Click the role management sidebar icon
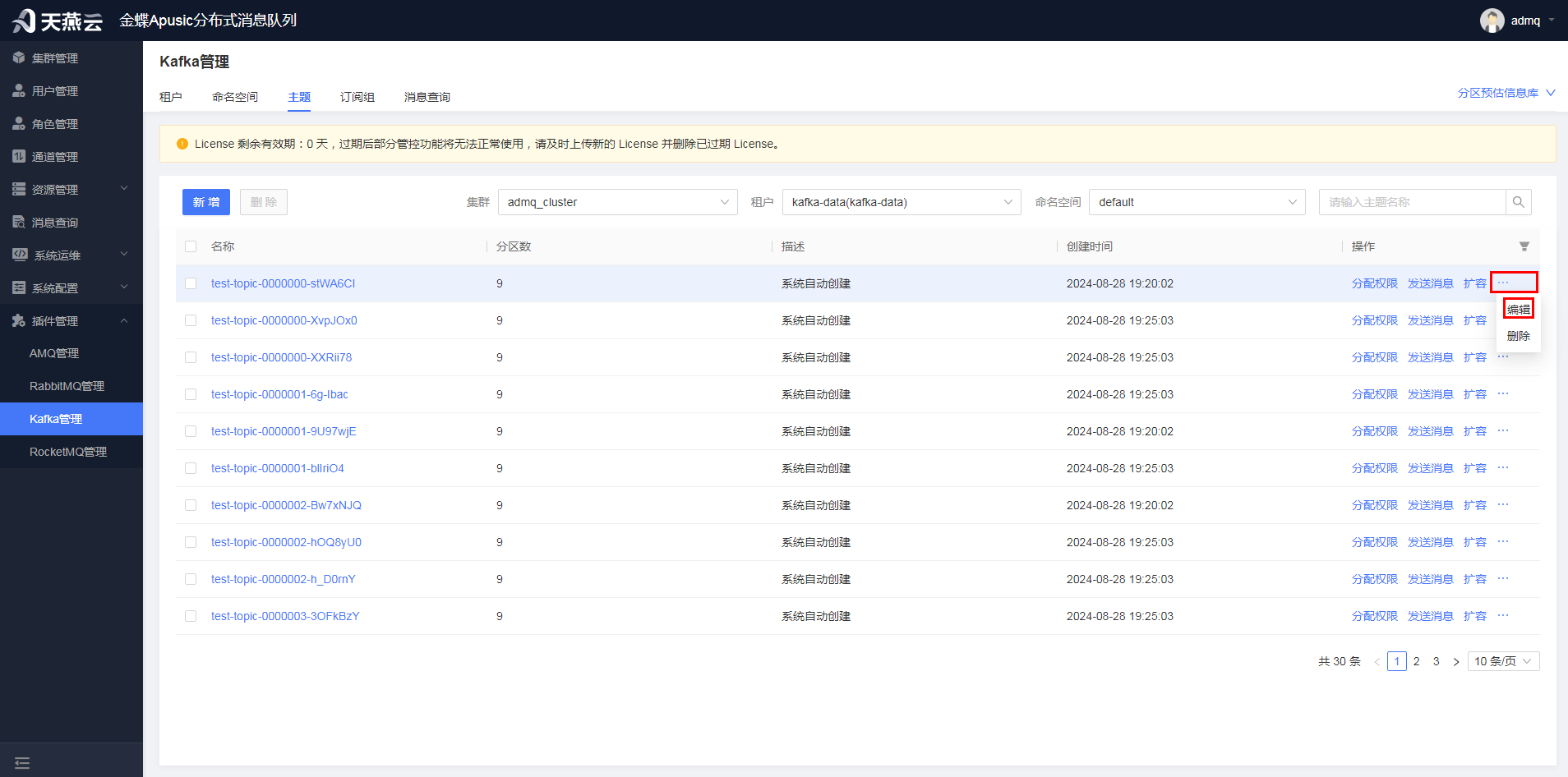Viewport: 1568px width, 777px height. pyautogui.click(x=19, y=124)
